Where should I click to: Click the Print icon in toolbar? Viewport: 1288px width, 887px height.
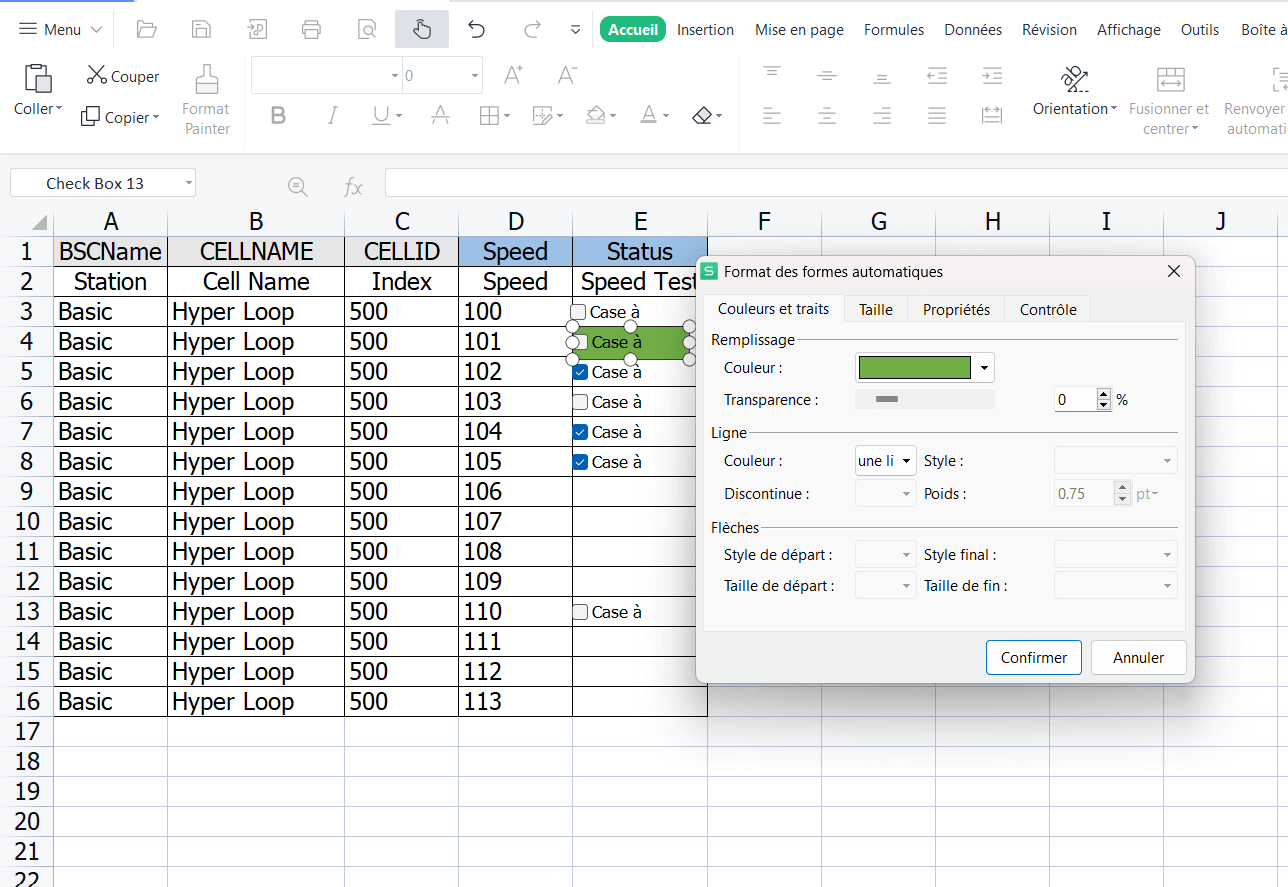(x=311, y=30)
